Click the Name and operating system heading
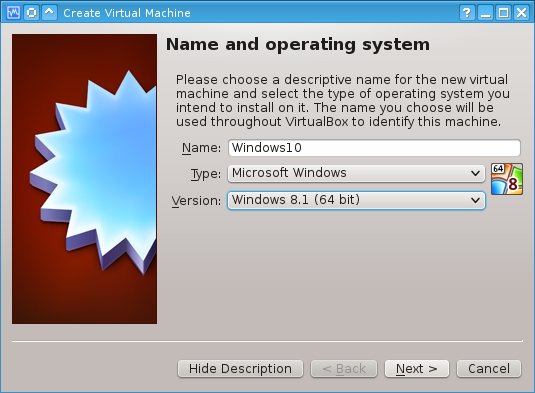Screen dimensions: 535x393 pos(298,45)
